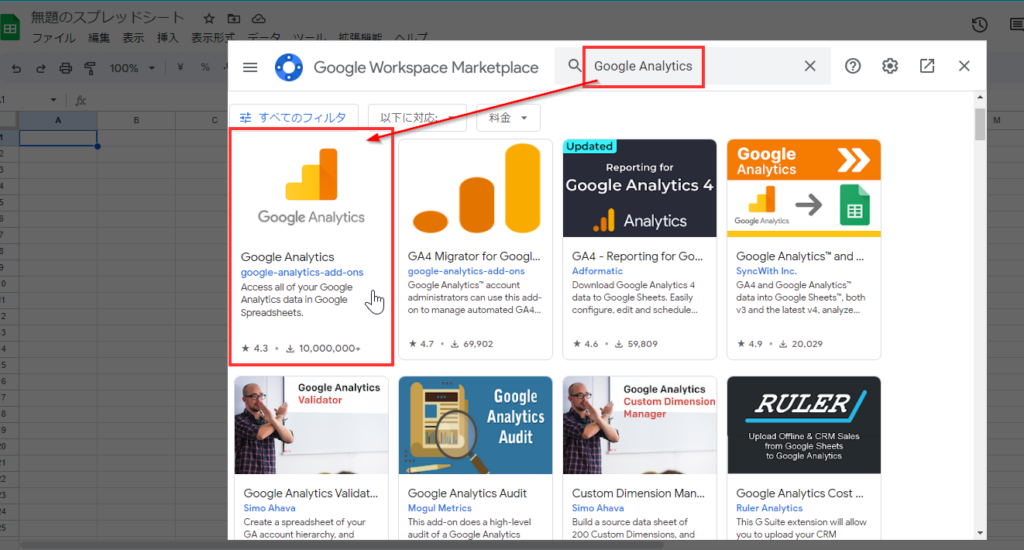Click the move-to-folder icon beside title
Screen dimensions: 1024x550
(234, 18)
